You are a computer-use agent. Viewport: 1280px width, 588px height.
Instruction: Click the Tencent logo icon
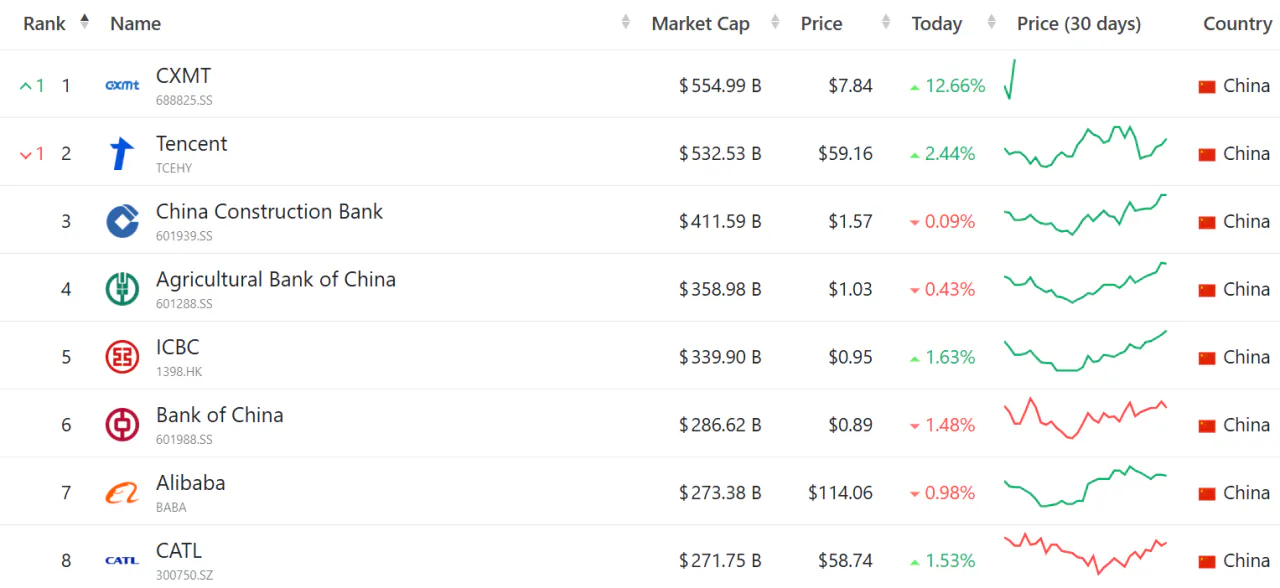tap(122, 154)
